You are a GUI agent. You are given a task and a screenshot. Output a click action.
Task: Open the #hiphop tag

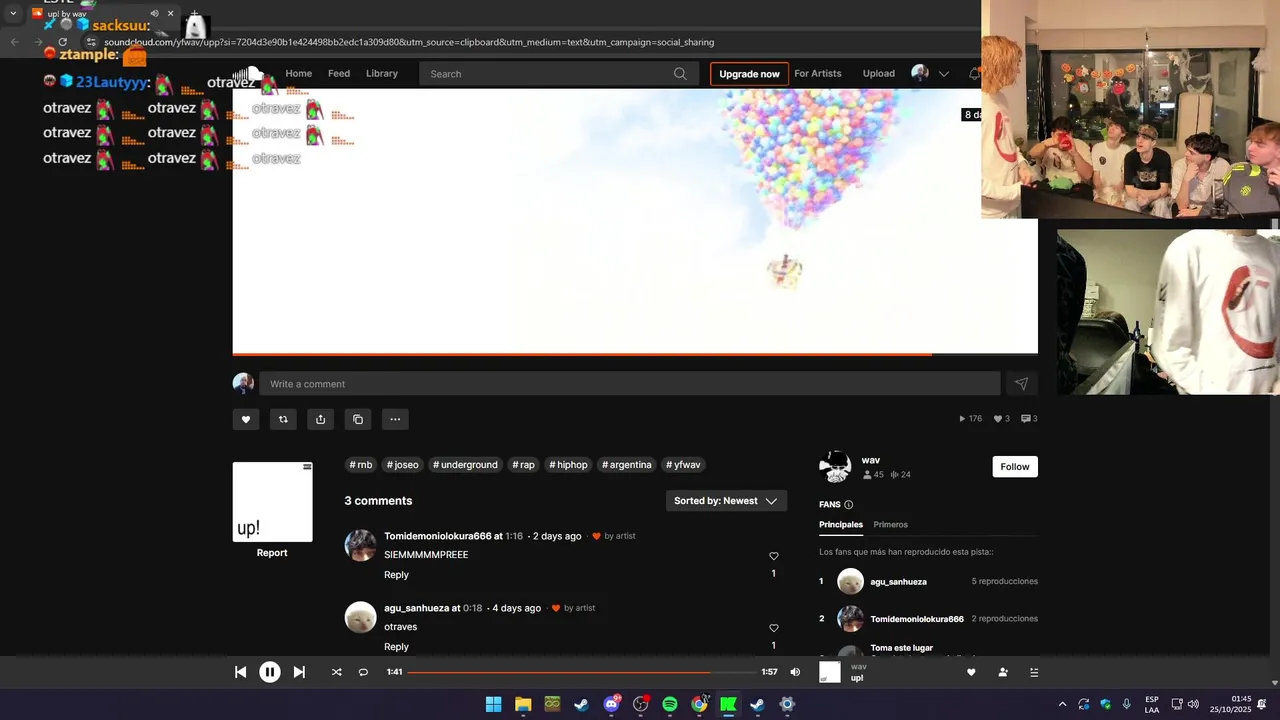[x=569, y=465]
